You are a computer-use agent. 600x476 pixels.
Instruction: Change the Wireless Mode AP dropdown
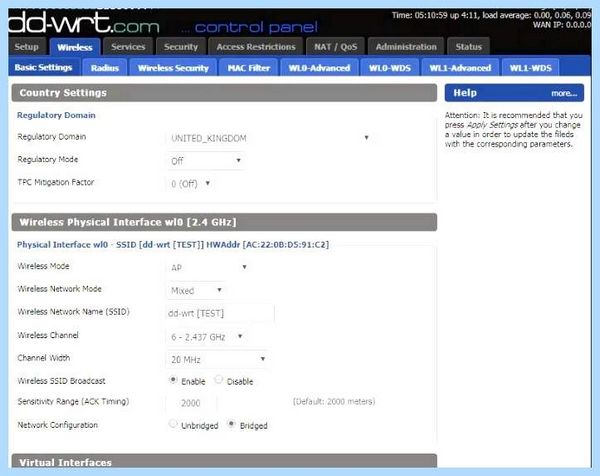coord(209,267)
